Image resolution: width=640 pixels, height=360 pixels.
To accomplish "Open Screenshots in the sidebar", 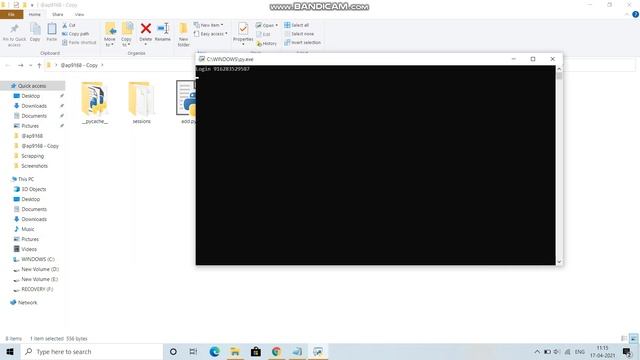I will 34,166.
